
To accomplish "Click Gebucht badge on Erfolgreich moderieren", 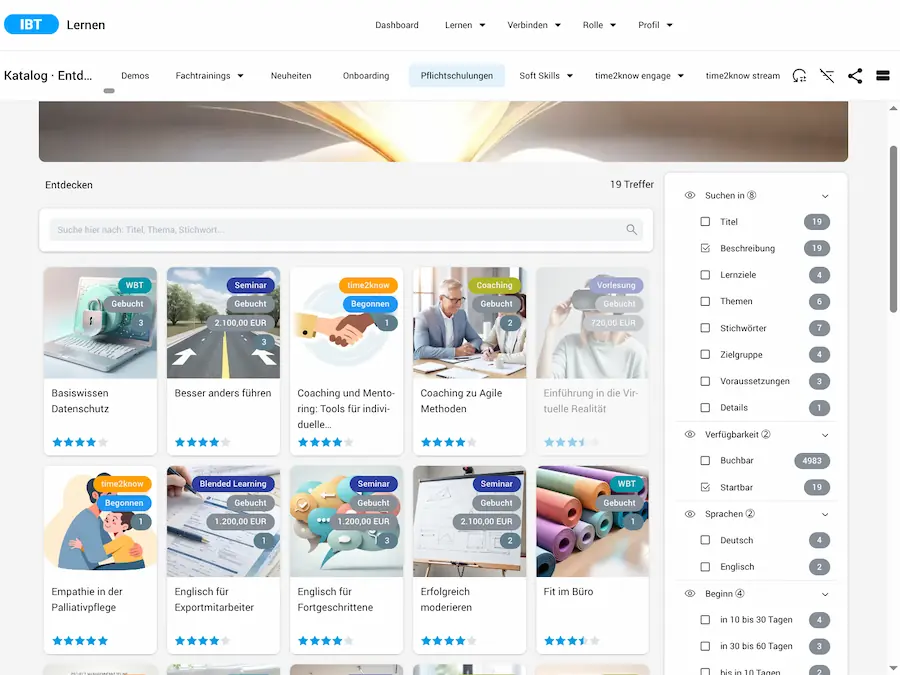I will (x=496, y=503).
